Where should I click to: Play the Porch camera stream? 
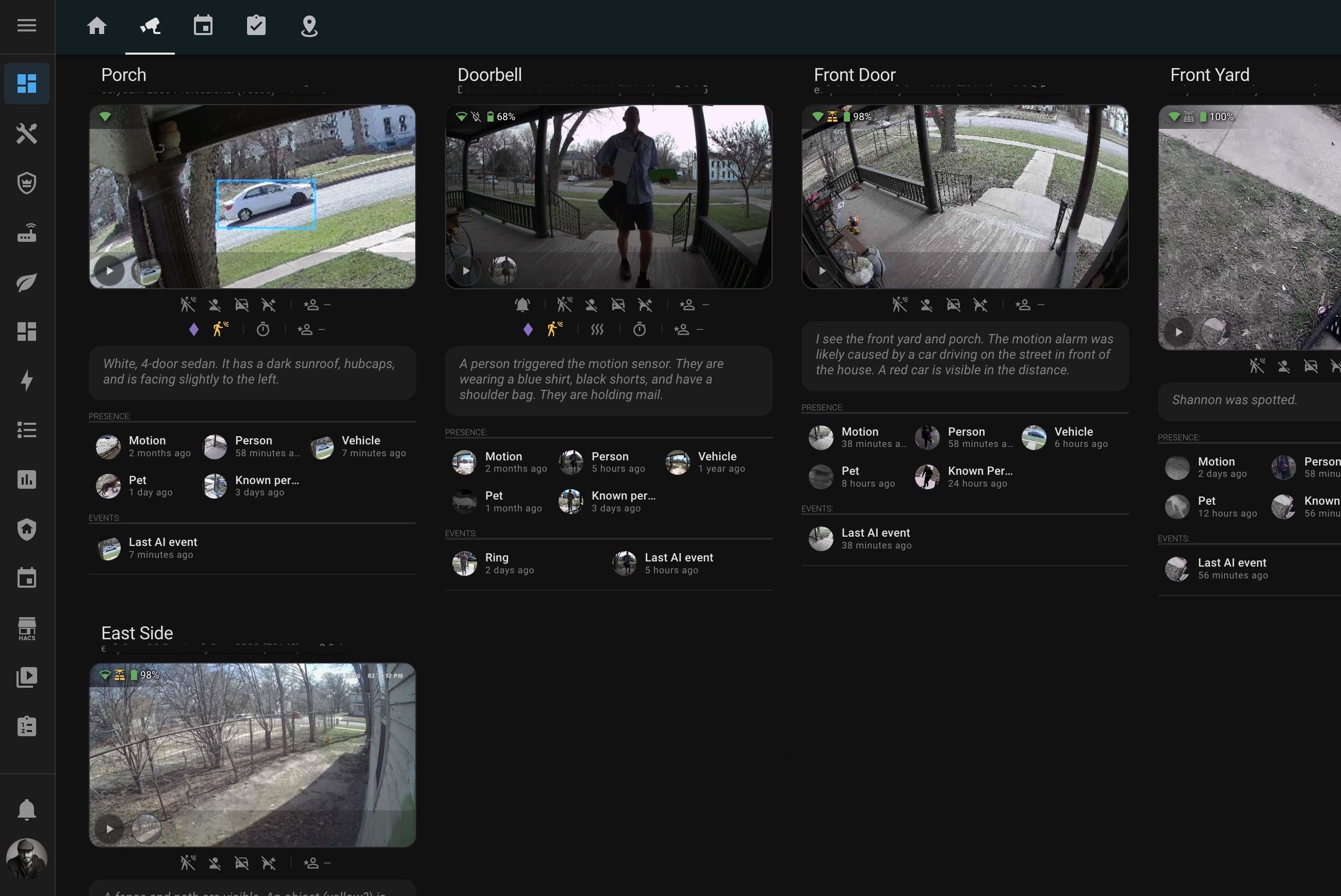pyautogui.click(x=110, y=271)
